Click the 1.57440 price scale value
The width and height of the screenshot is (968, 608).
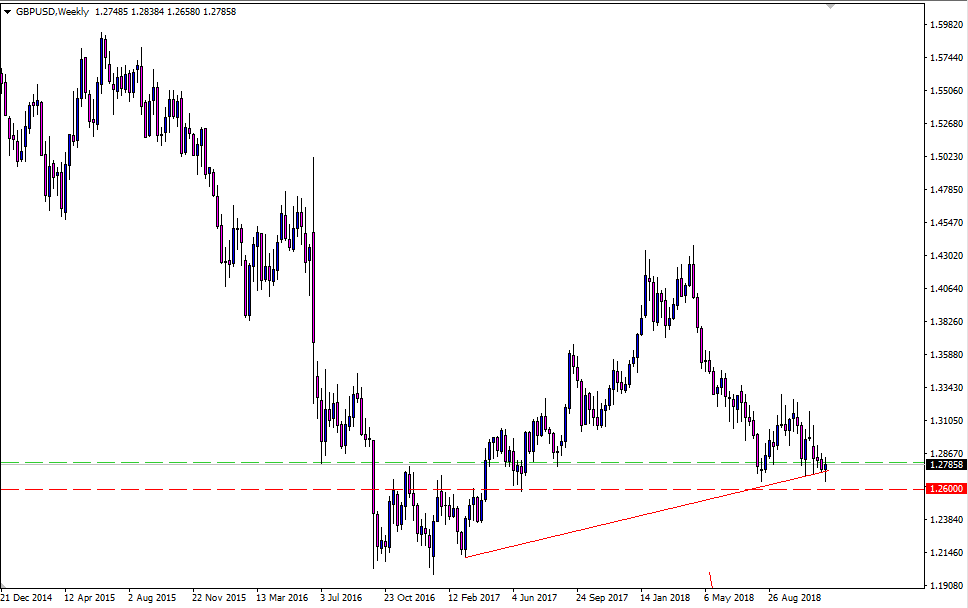point(946,57)
